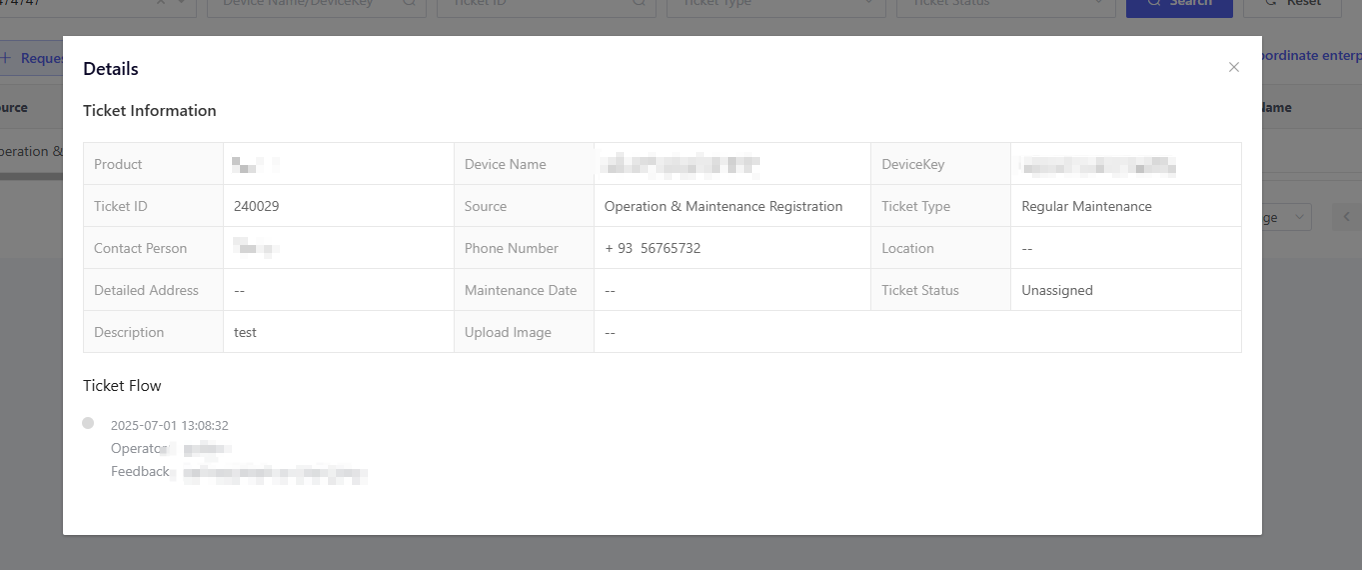The height and width of the screenshot is (570, 1362).
Task: Click the Operation & Maintenance Registration source value
Action: click(x=723, y=206)
